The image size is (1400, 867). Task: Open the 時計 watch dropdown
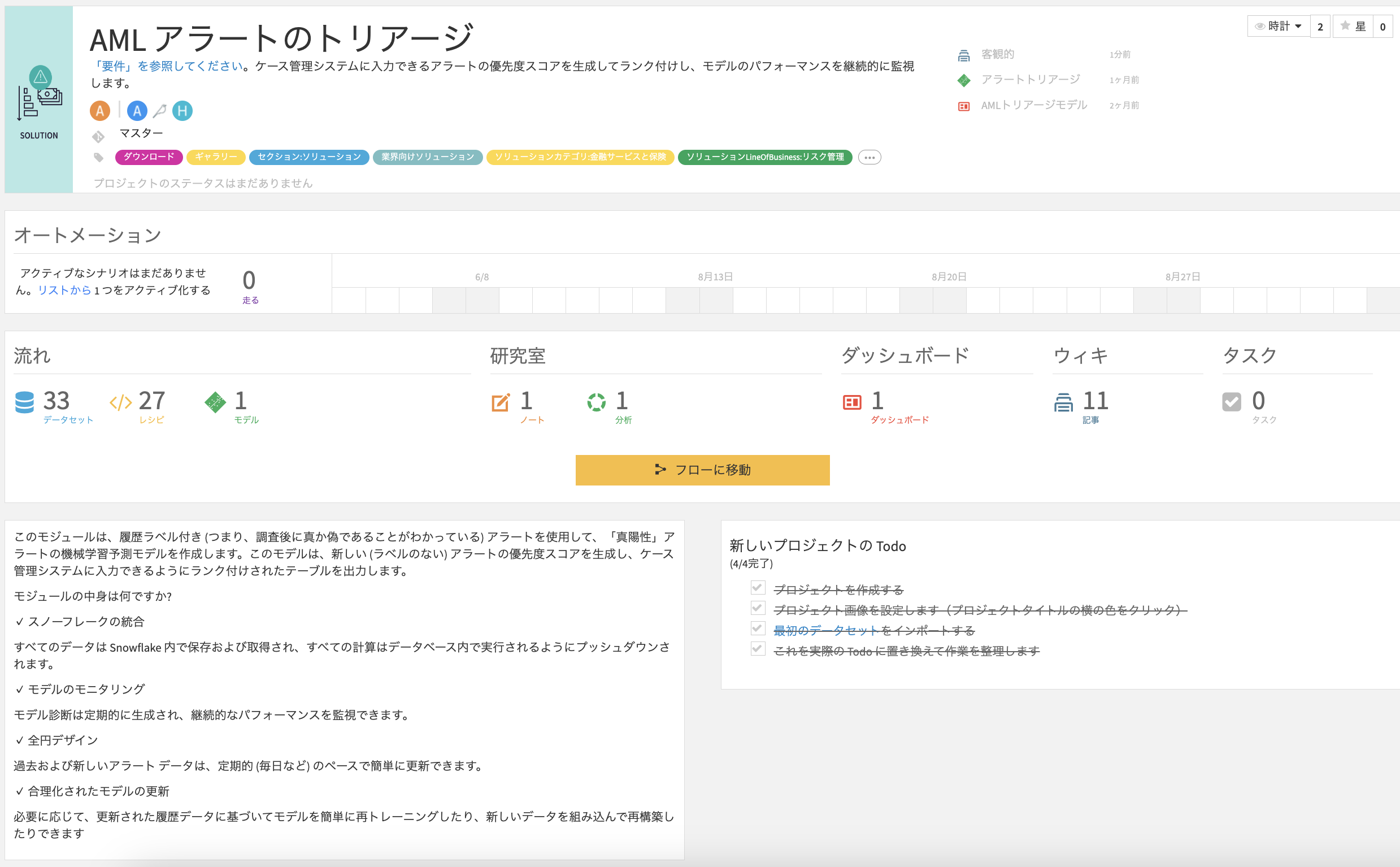tap(1278, 27)
